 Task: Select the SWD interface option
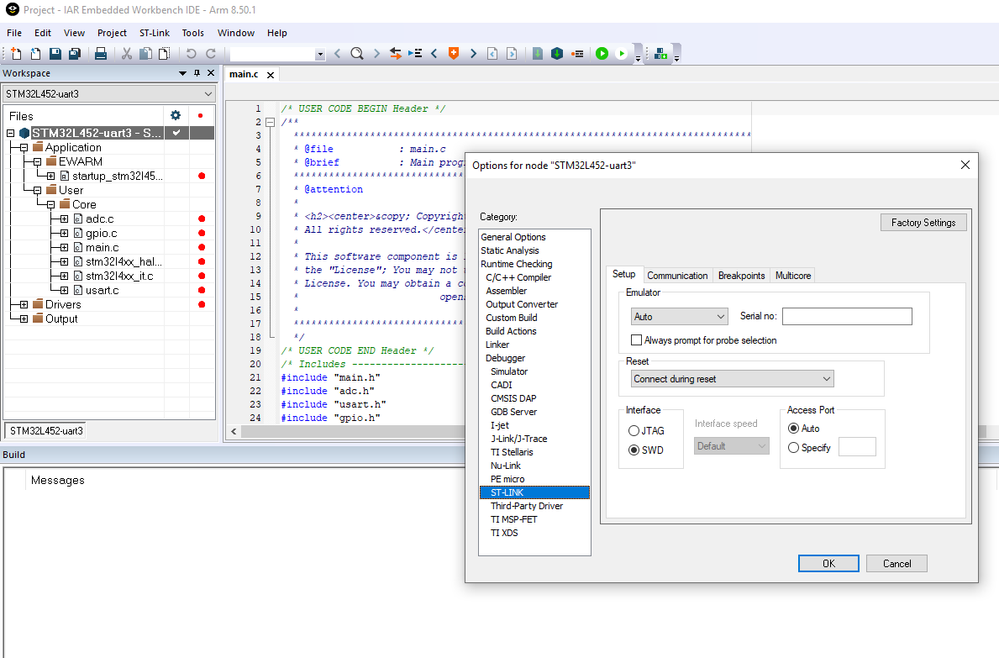point(634,450)
